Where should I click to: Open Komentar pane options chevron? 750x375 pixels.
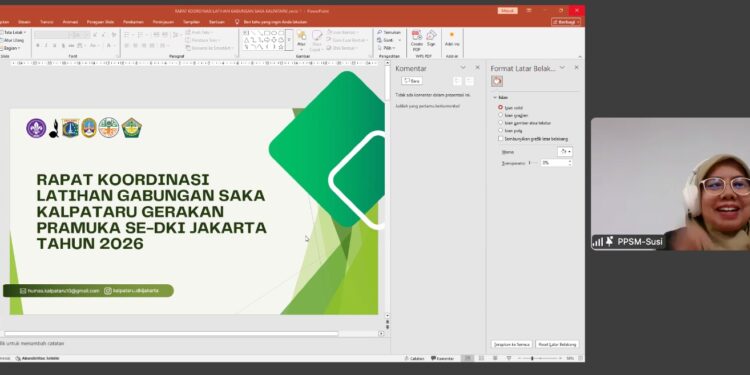point(463,68)
